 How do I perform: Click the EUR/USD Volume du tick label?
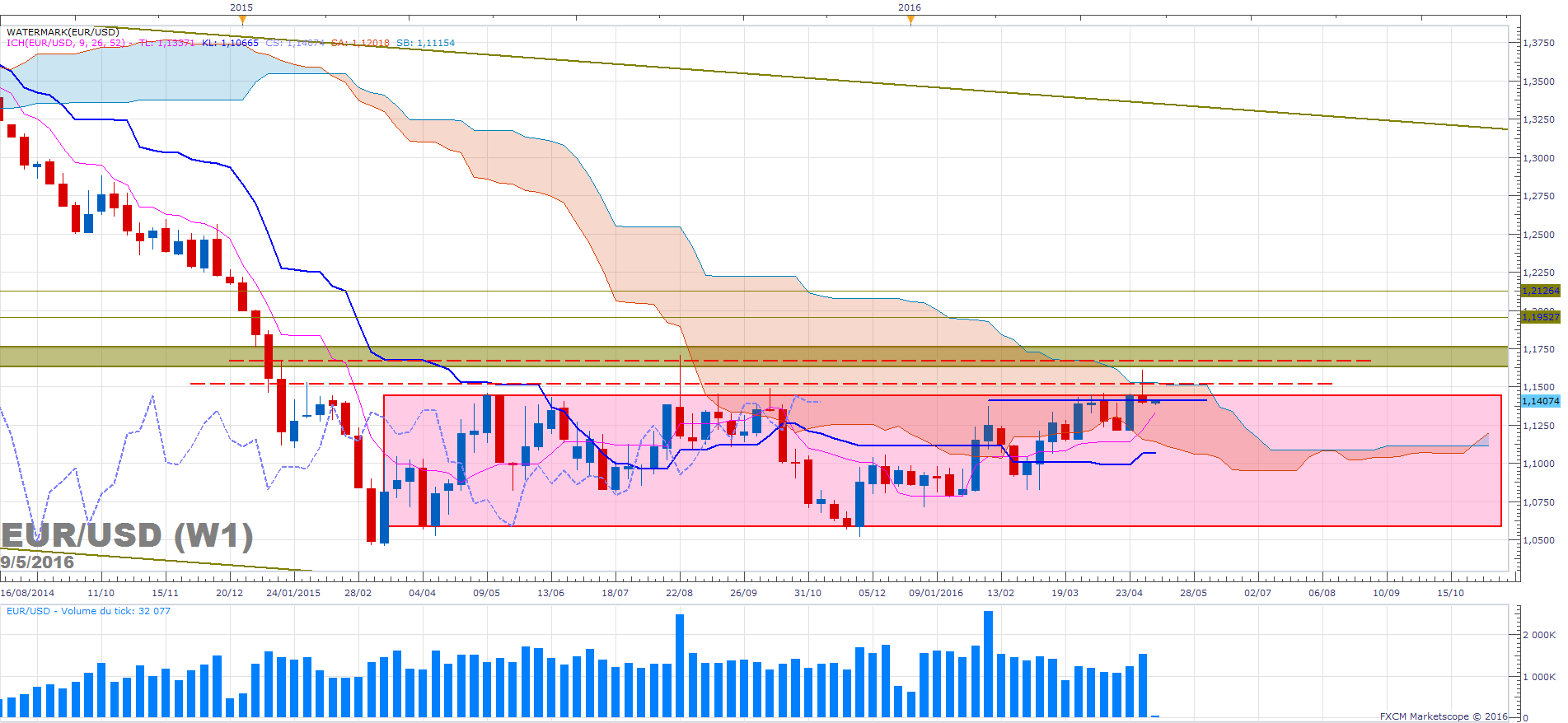coord(88,611)
